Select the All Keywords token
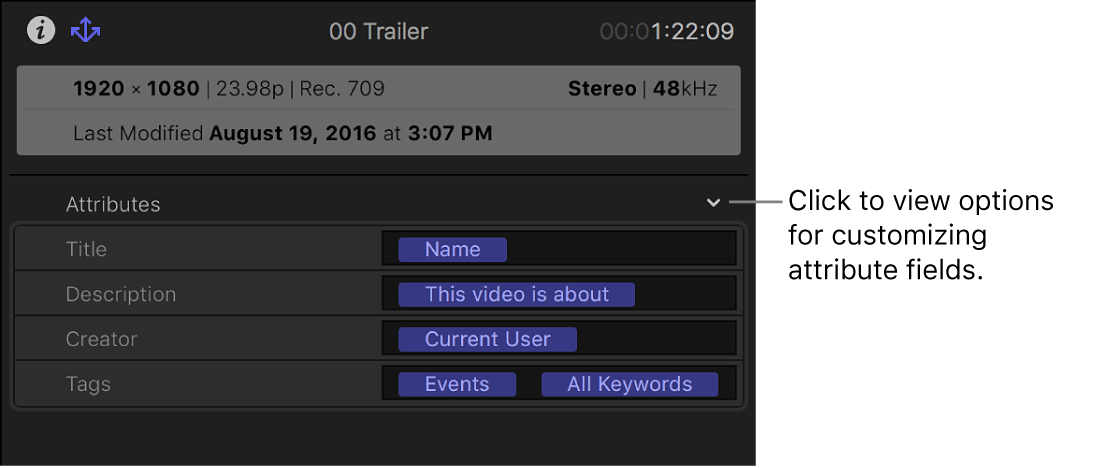 [x=629, y=384]
